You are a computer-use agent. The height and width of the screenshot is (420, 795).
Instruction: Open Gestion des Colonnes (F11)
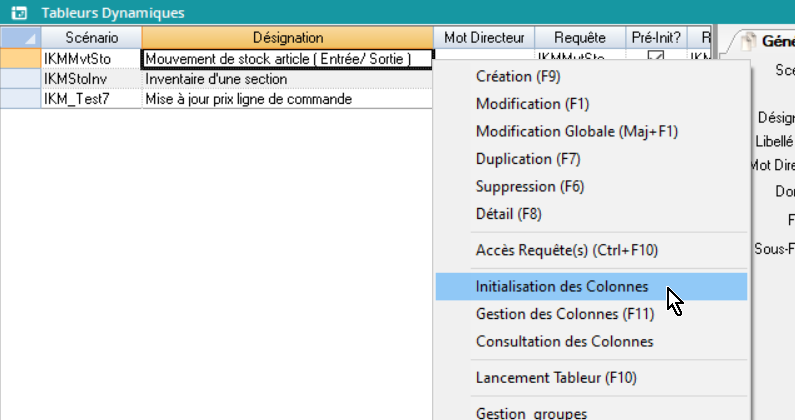(x=564, y=314)
